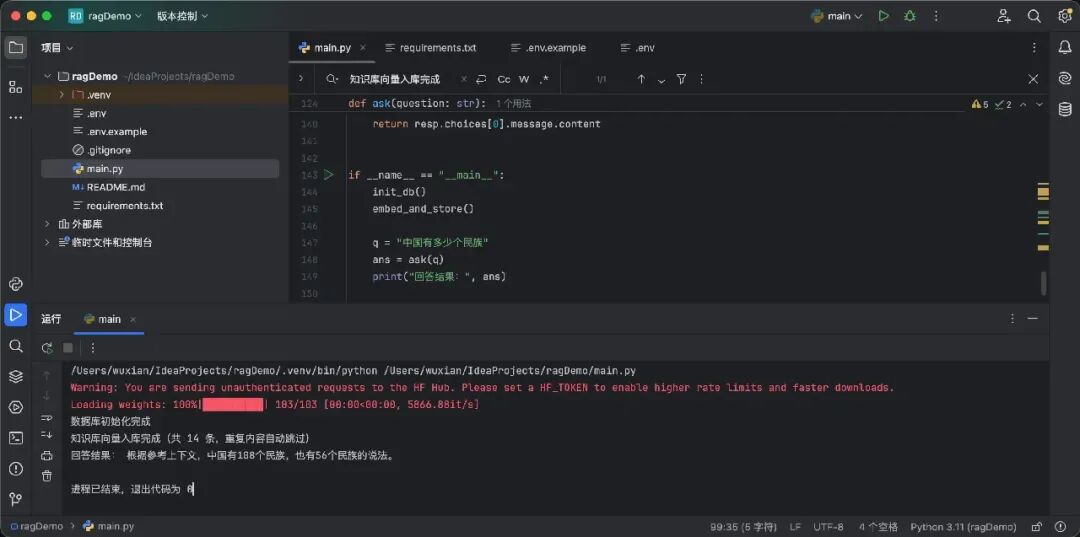Open Python Packages tool window icon
This screenshot has height=537, width=1080.
[15, 284]
